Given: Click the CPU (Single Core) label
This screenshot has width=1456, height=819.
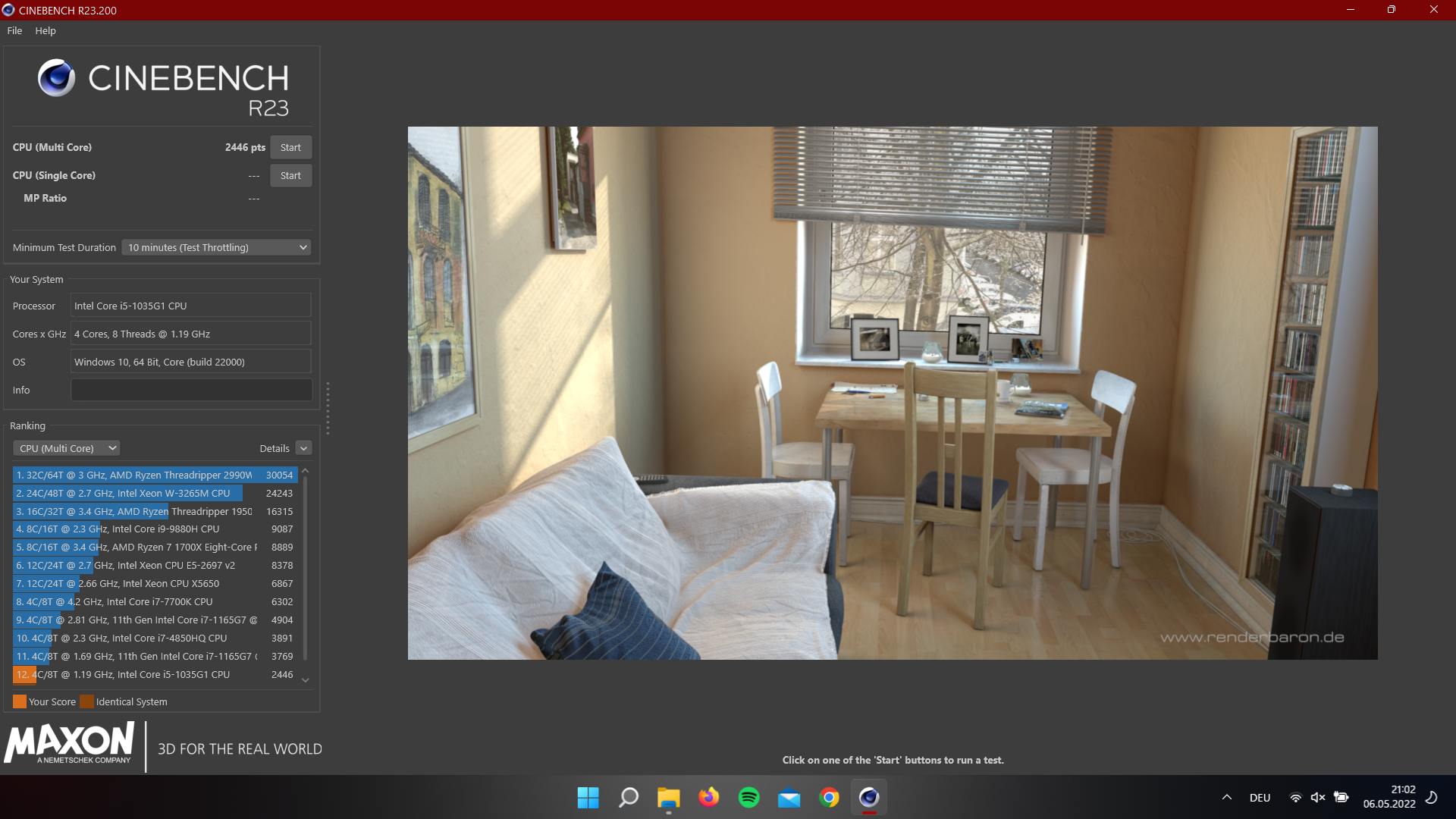Looking at the screenshot, I should (x=54, y=175).
